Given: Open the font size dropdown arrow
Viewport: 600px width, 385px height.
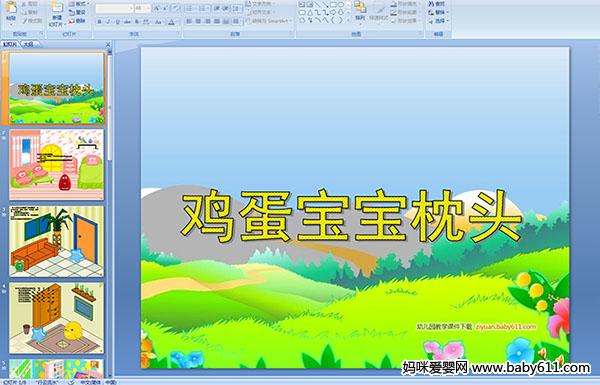Looking at the screenshot, I should coord(148,8).
